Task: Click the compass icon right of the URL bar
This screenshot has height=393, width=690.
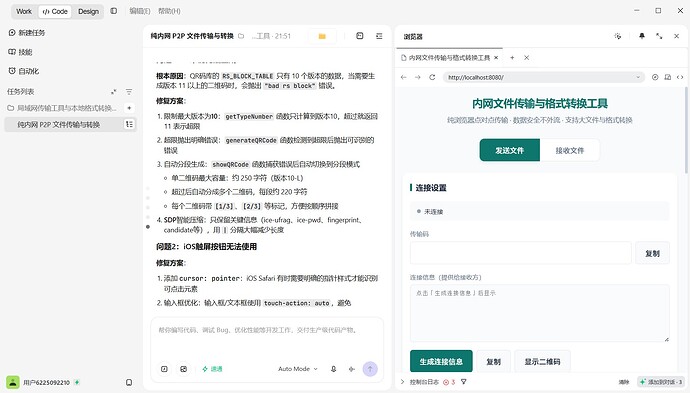Action: [655, 77]
